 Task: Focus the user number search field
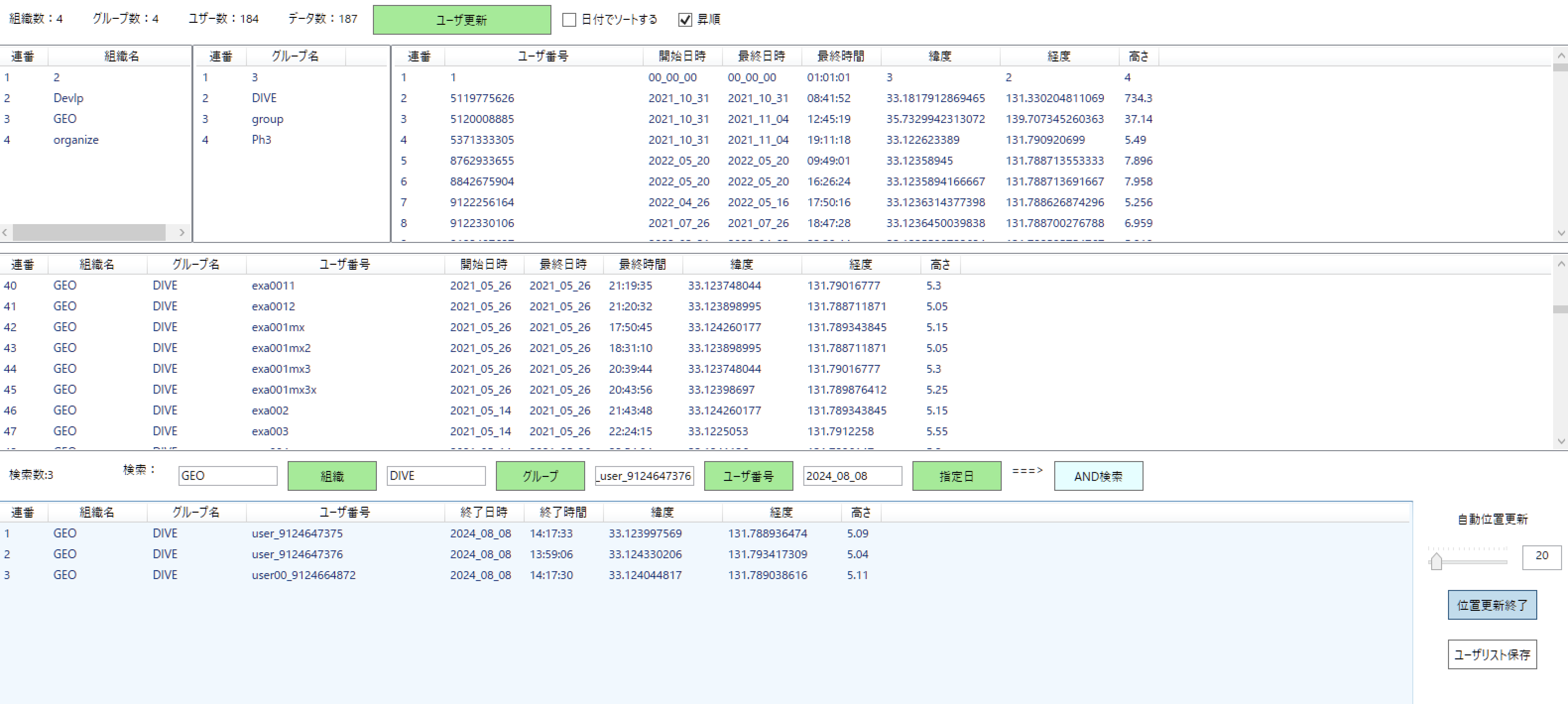click(644, 476)
